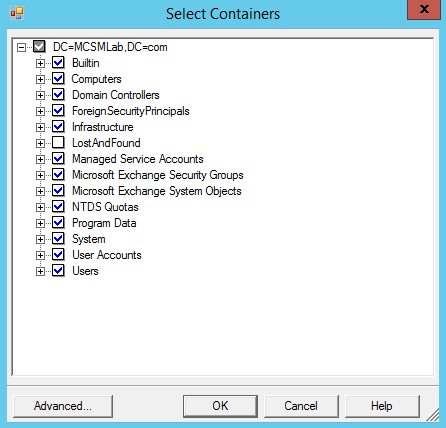This screenshot has height=428, width=446.
Task: Uncheck the Infrastructure checkbox
Action: pos(58,126)
